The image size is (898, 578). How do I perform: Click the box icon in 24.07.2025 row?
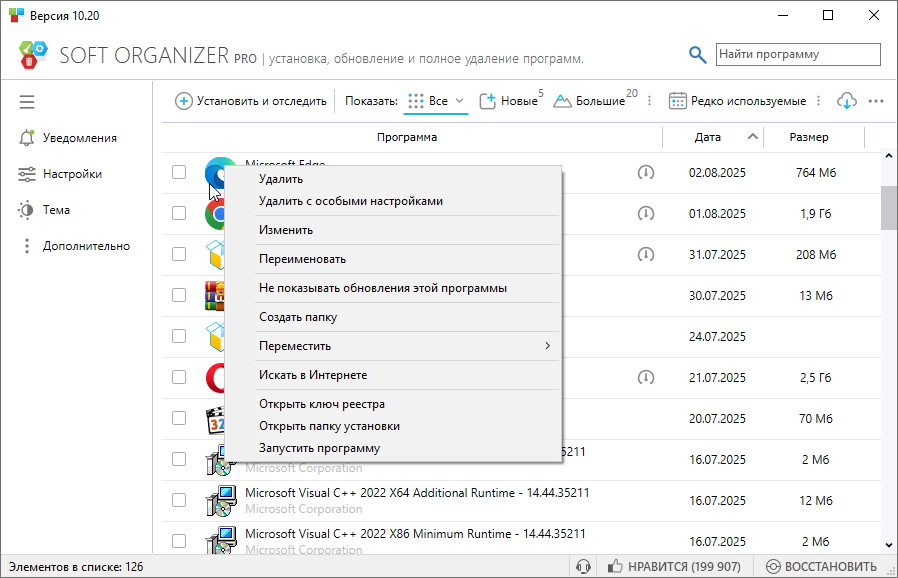pyautogui.click(x=215, y=336)
